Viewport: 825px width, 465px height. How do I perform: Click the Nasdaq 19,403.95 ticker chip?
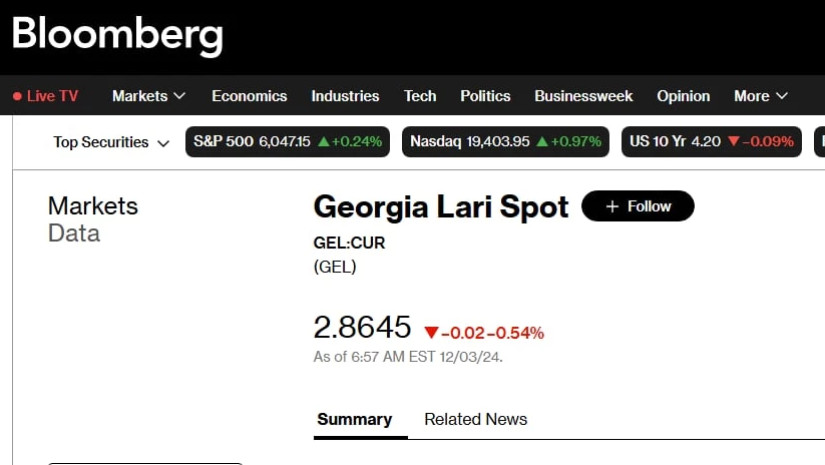pos(505,142)
